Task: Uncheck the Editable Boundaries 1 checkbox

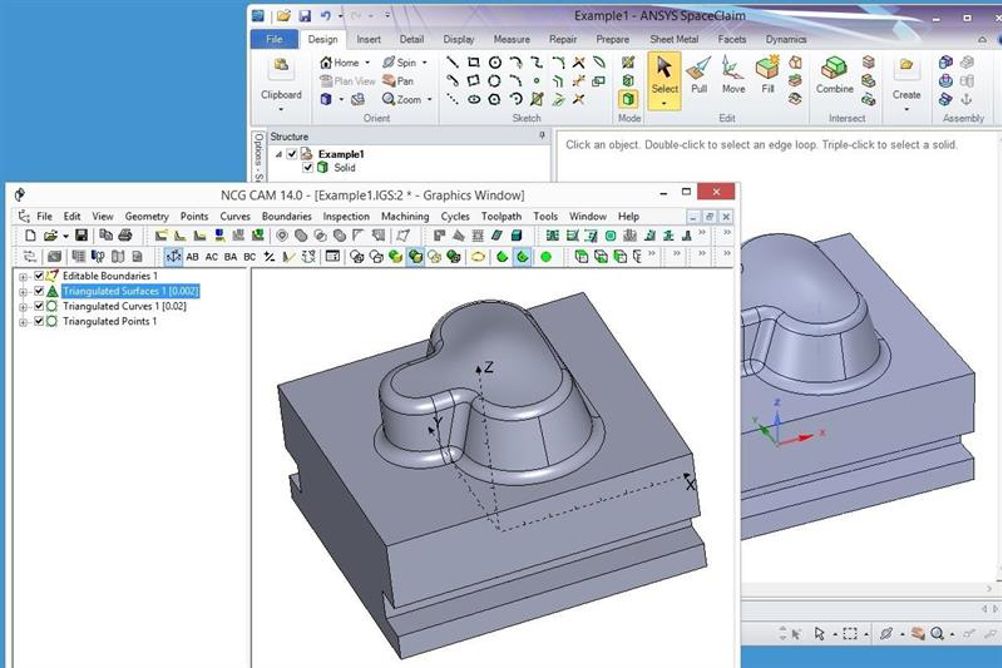Action: pos(39,276)
